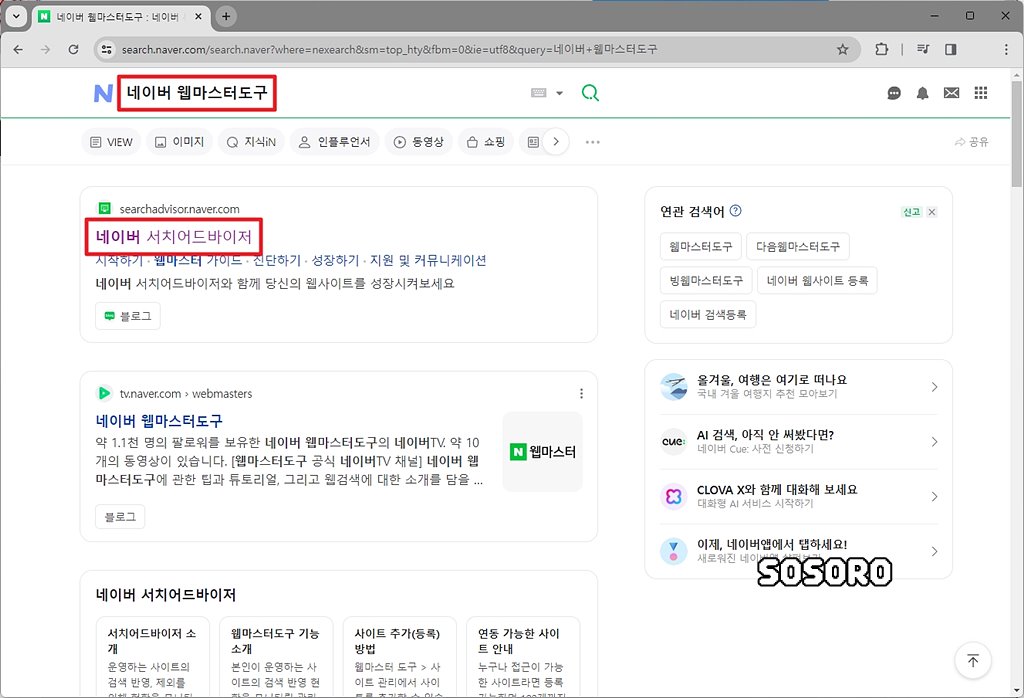Open the 서치어드바이저 소개 card
This screenshot has width=1024, height=698.
pos(152,656)
